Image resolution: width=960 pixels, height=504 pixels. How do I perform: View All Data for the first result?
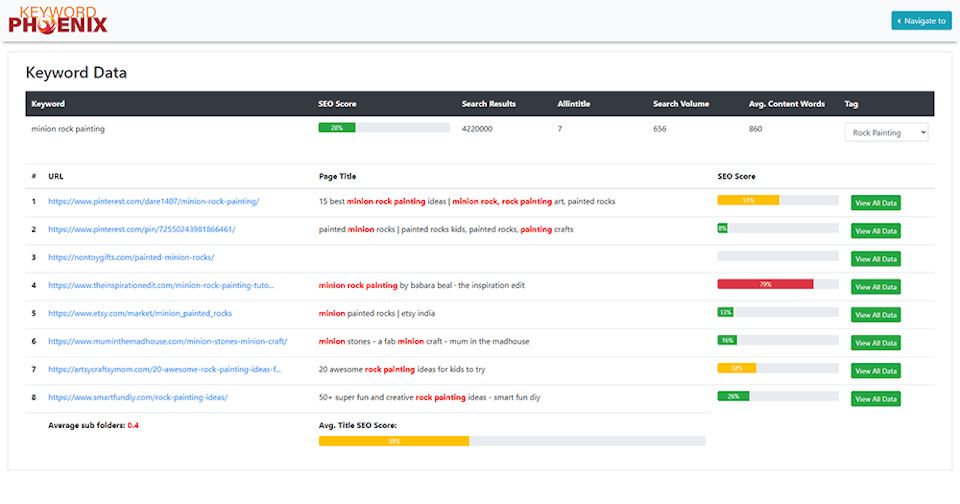point(875,203)
